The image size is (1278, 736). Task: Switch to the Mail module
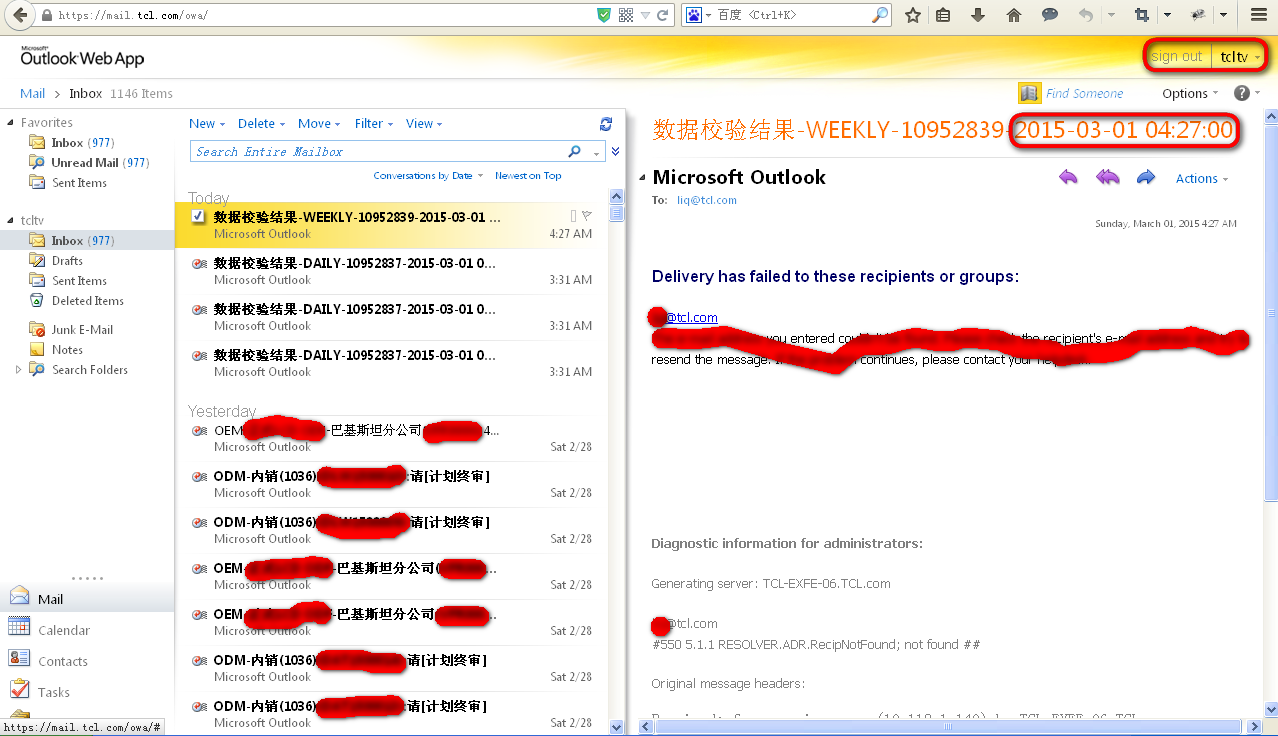(x=87, y=599)
